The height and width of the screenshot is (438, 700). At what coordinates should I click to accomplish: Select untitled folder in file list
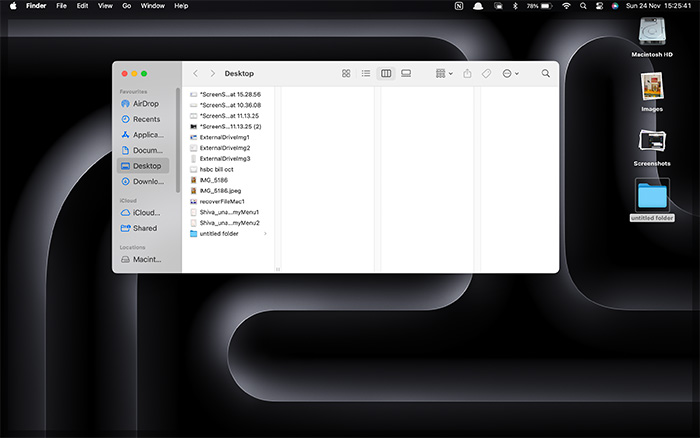click(229, 234)
